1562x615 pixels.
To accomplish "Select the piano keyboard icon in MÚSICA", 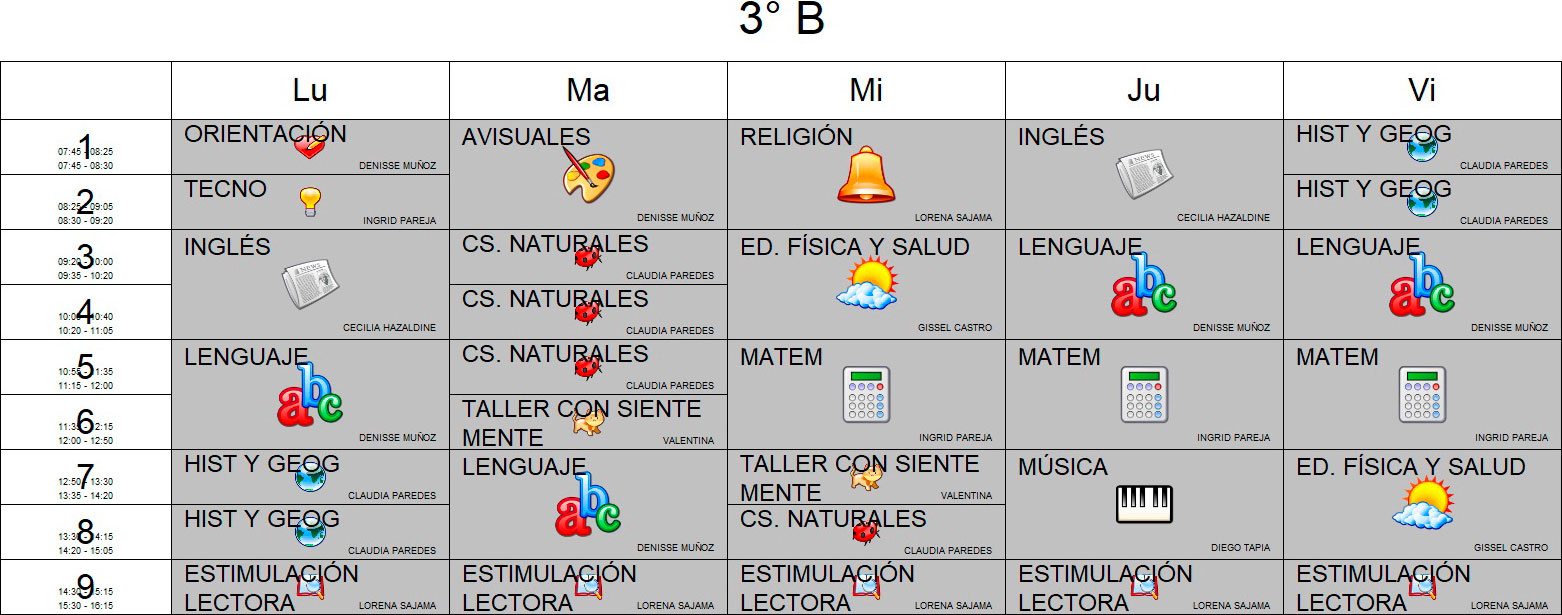I will point(1144,505).
